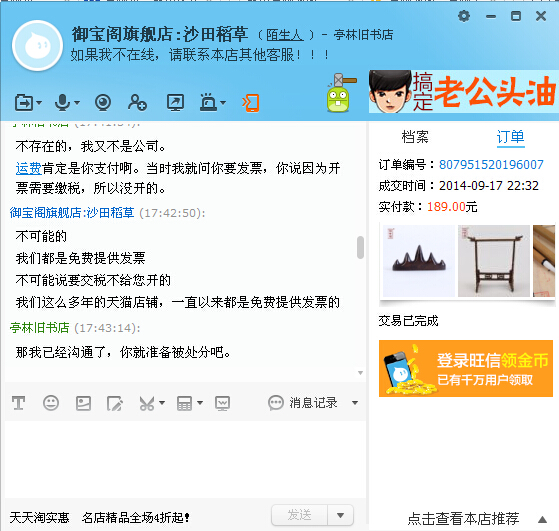The image size is (559, 531).
Task: Click sender name 御宝阁旗舰店:沙田稻草 in chat
Action: click(72, 213)
